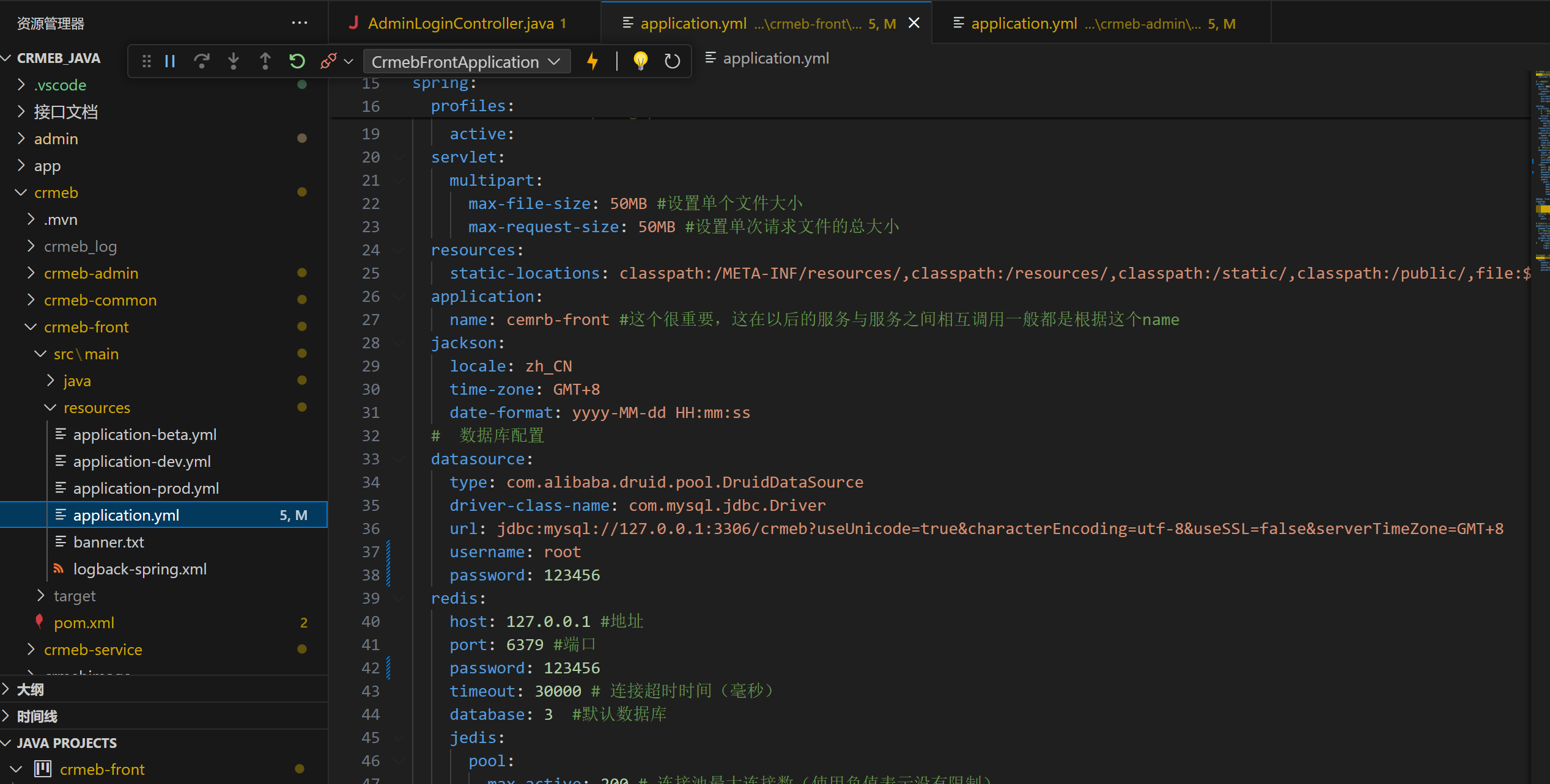Fold the jackson block at line 28
Viewport: 1550px width, 784px height.
click(399, 343)
